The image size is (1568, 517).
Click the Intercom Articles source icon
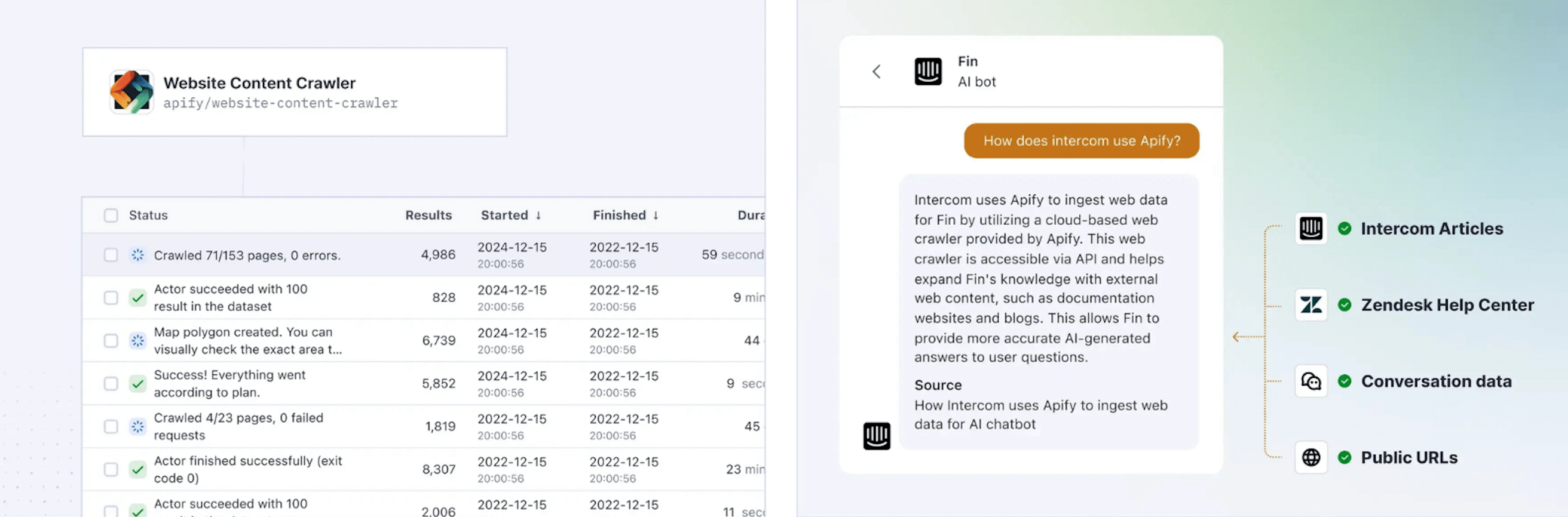point(1311,229)
